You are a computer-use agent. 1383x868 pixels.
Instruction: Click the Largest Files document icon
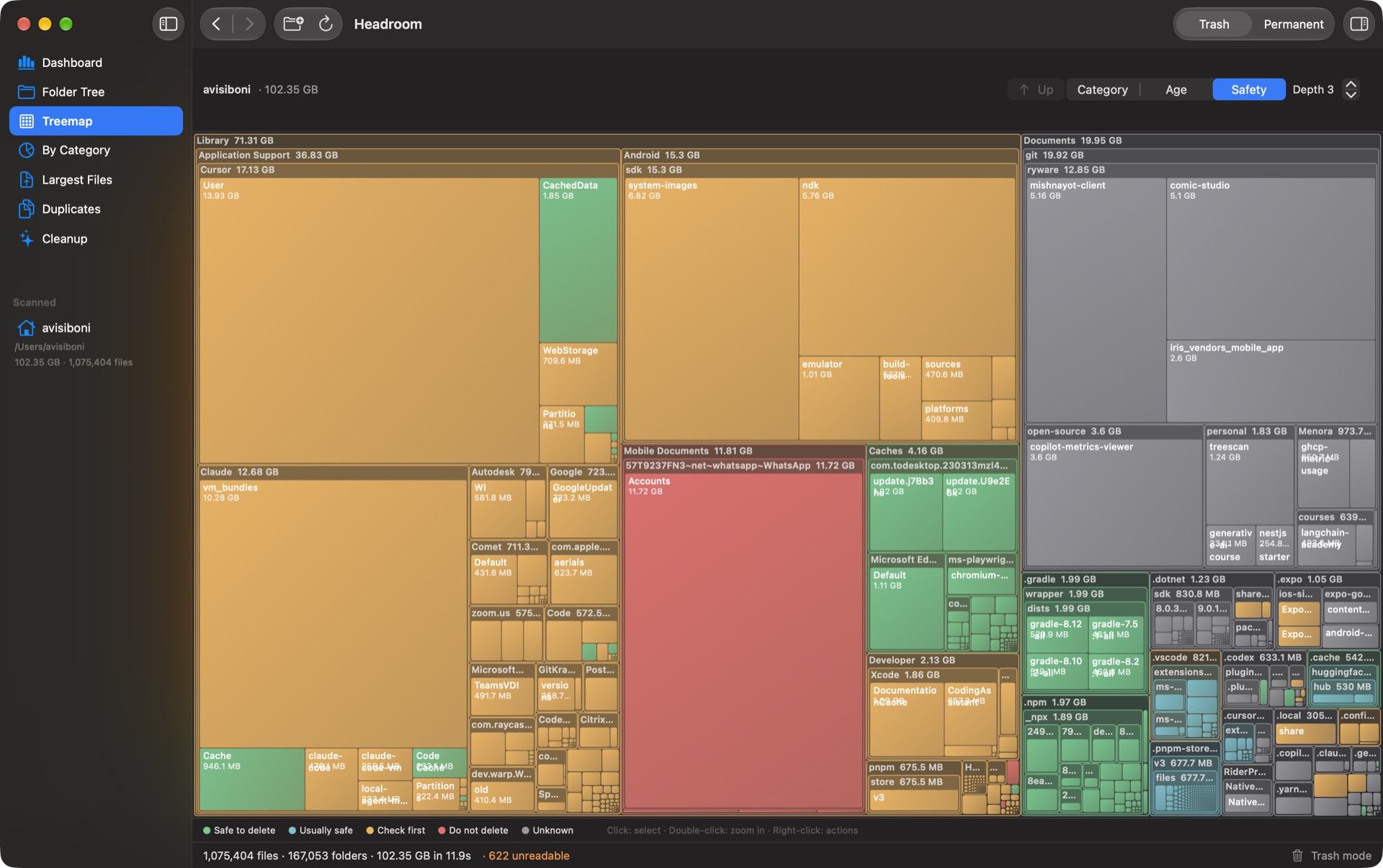coord(27,180)
